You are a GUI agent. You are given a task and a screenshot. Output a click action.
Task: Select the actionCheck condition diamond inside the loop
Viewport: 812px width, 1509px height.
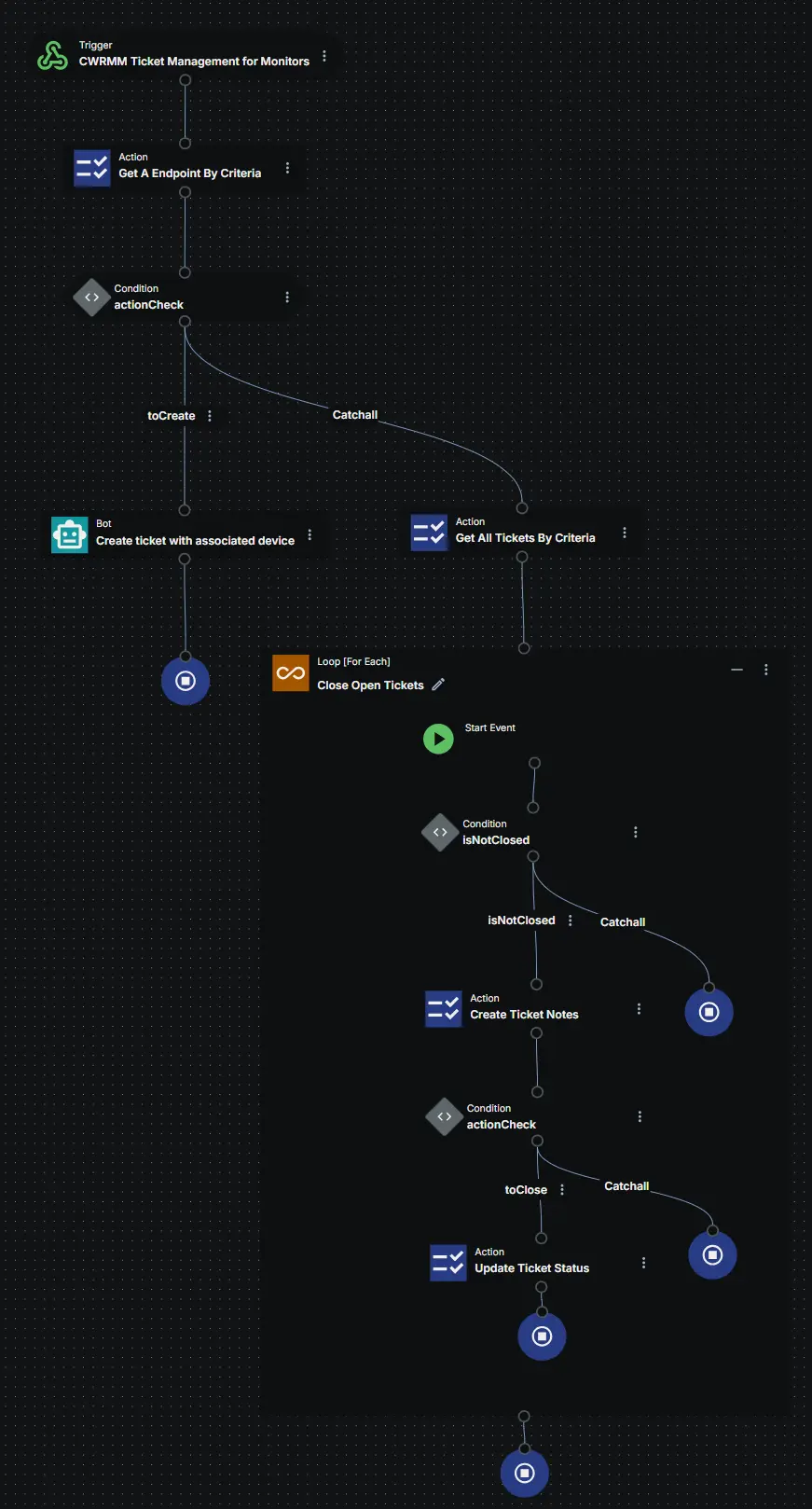[444, 1116]
